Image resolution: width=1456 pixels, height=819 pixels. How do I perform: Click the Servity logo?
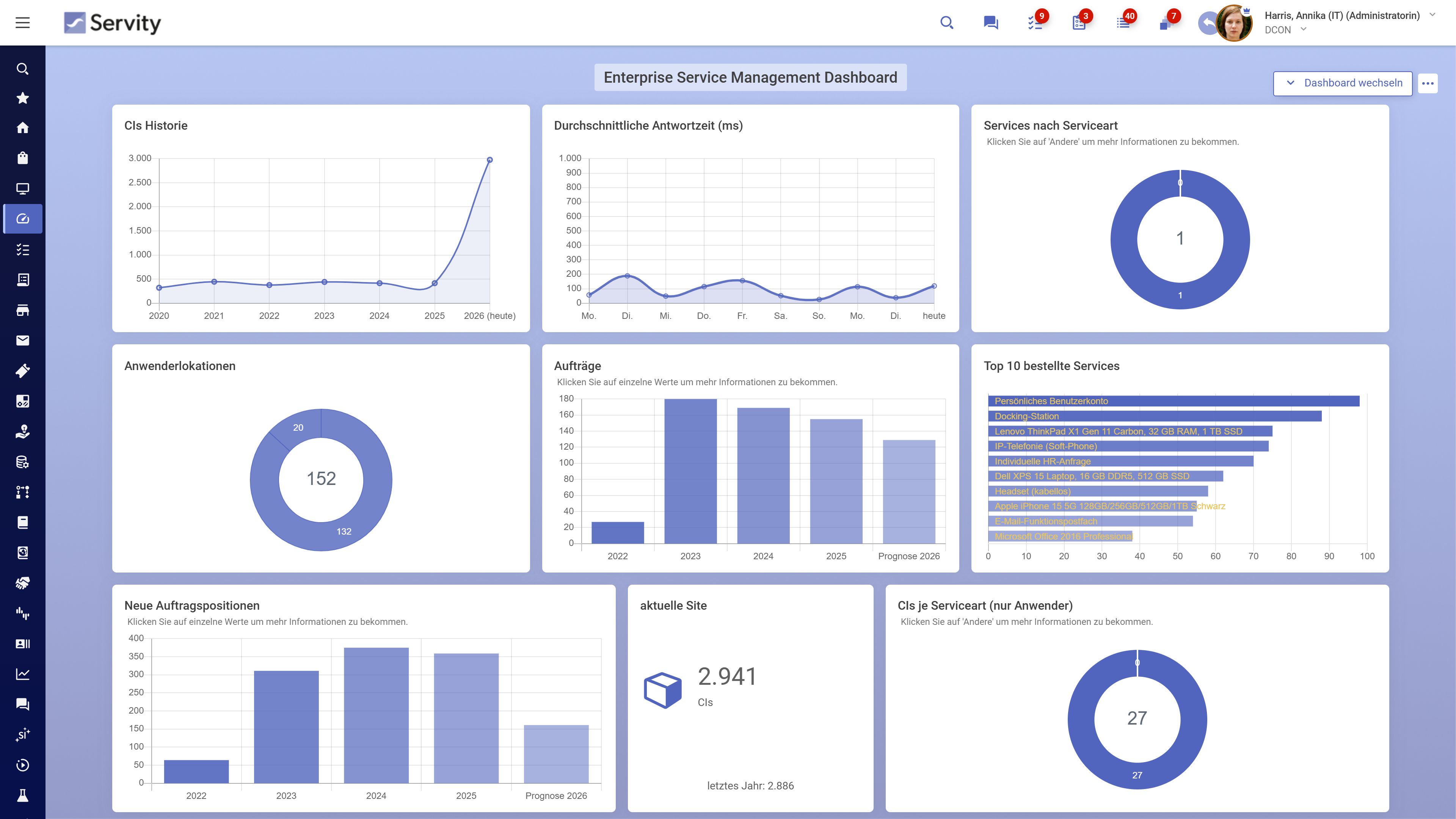pyautogui.click(x=112, y=23)
